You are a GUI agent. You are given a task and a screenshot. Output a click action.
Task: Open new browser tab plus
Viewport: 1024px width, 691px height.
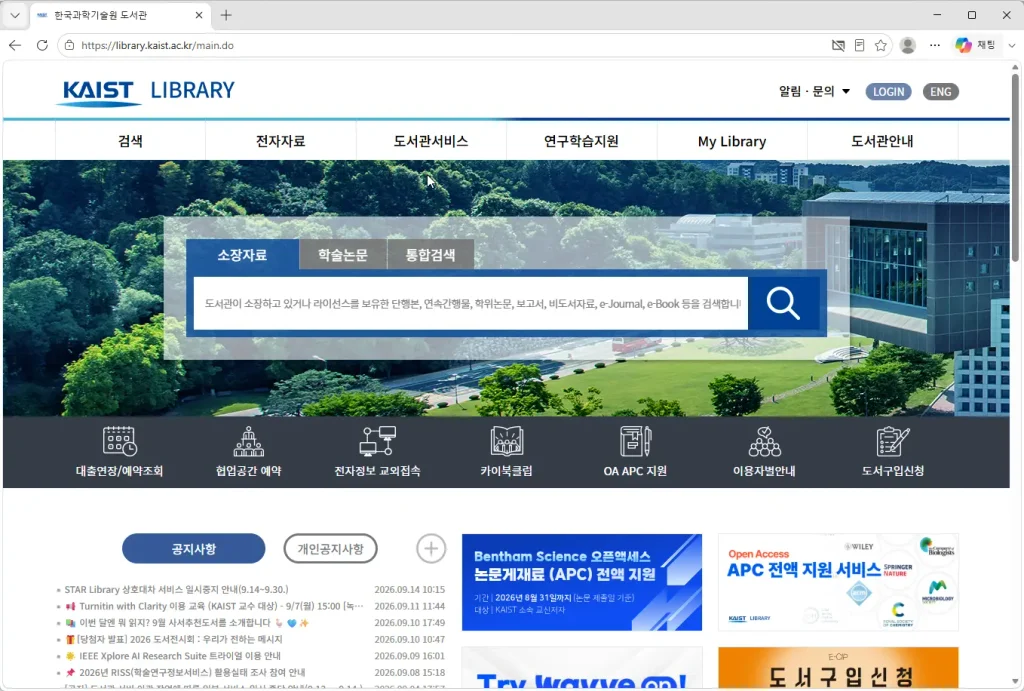[x=226, y=15]
